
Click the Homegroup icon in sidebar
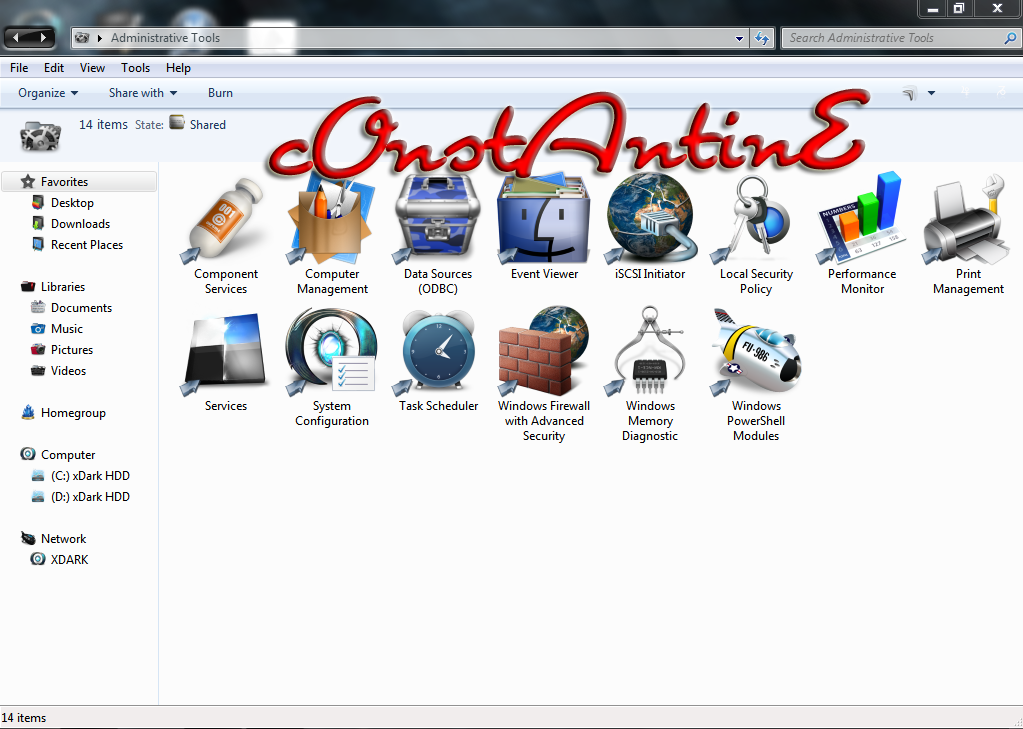[x=27, y=412]
